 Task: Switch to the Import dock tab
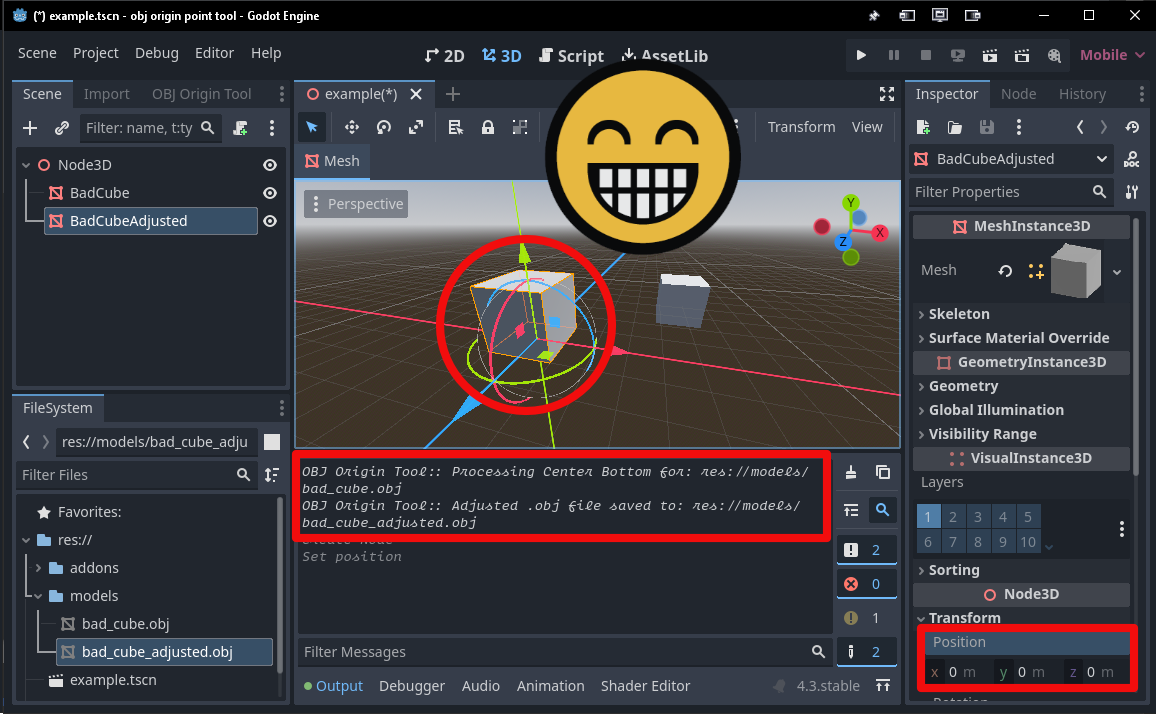106,94
